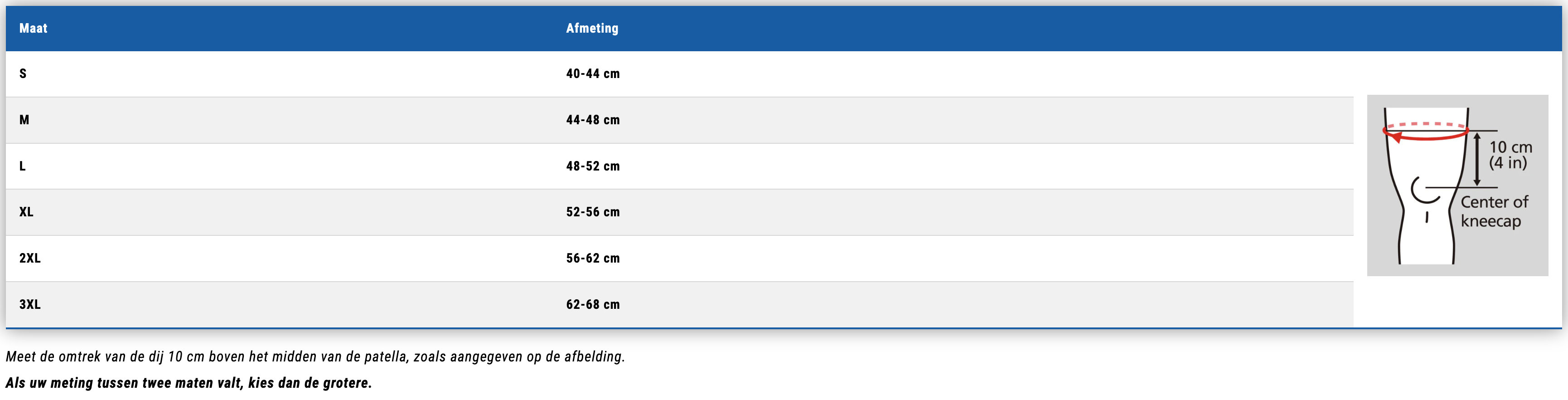Click the 44-48 cm measurement
The image size is (1568, 400).
[x=592, y=120]
